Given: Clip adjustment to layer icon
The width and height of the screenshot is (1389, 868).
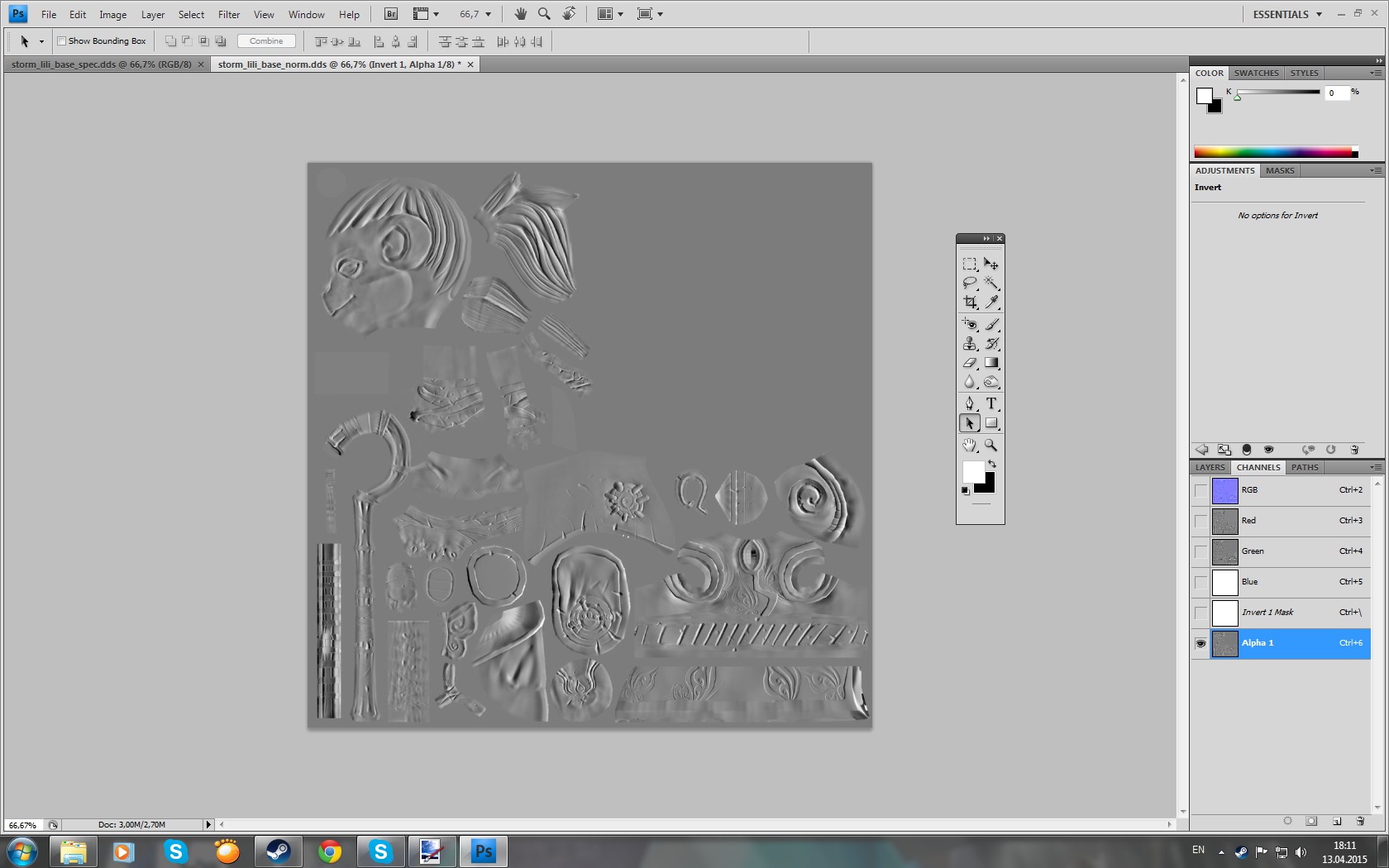Looking at the screenshot, I should [1247, 450].
